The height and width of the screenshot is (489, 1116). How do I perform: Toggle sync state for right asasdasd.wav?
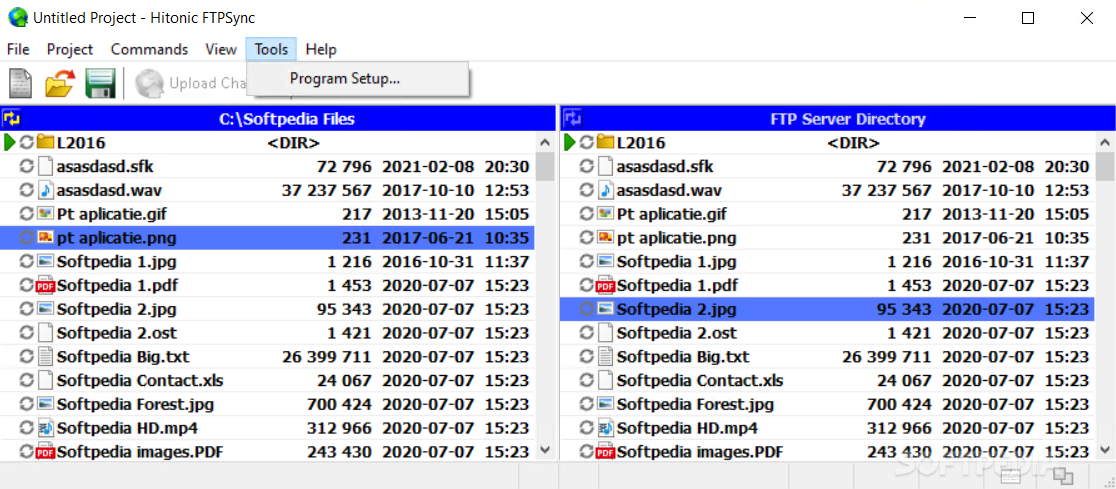[587, 190]
